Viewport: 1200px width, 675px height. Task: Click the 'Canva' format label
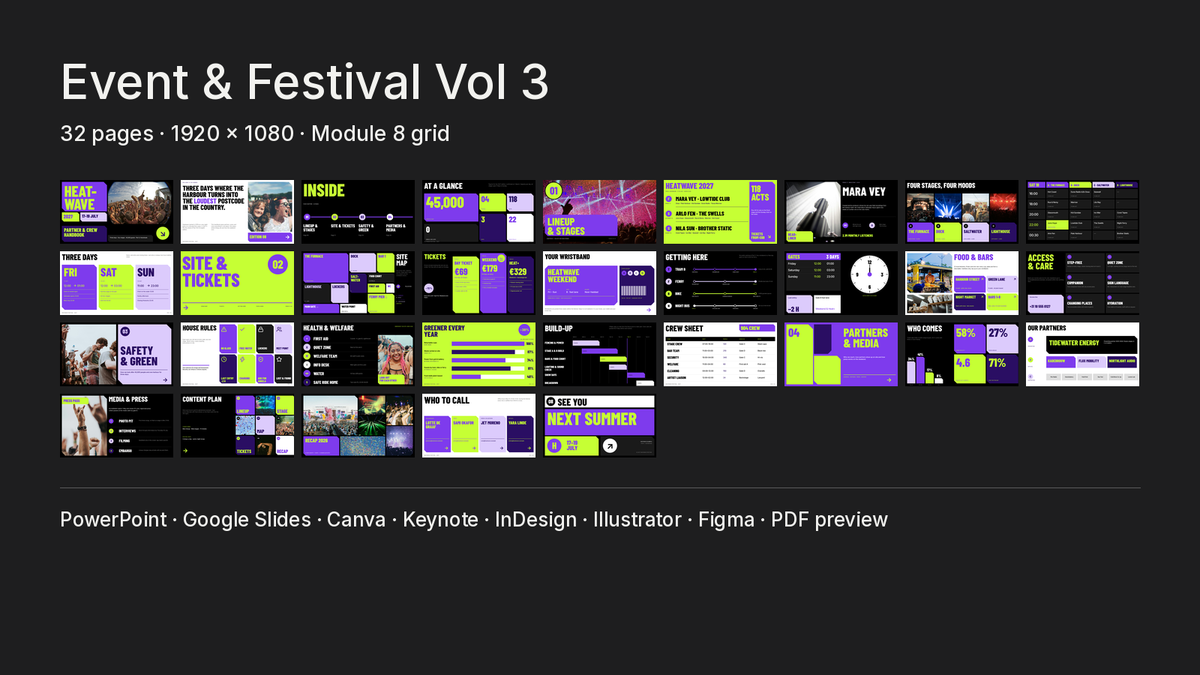pos(356,519)
